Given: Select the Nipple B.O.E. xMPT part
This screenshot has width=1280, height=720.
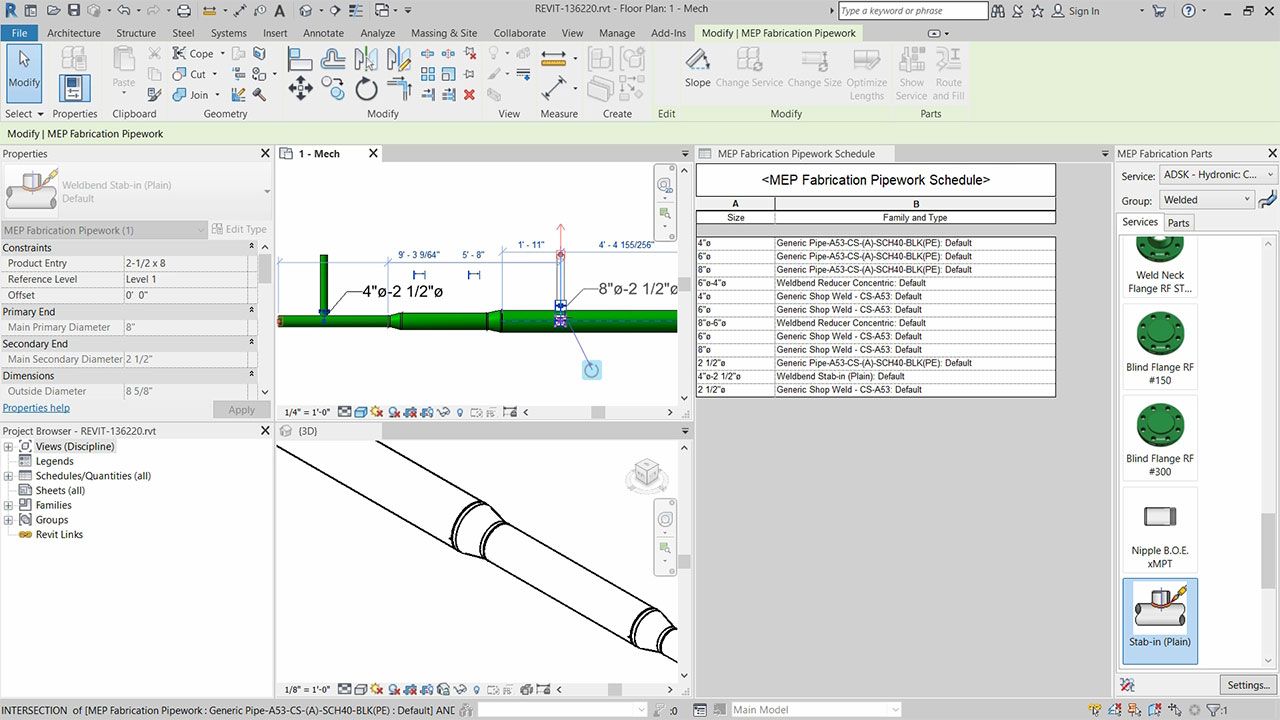Looking at the screenshot, I should [x=1160, y=530].
